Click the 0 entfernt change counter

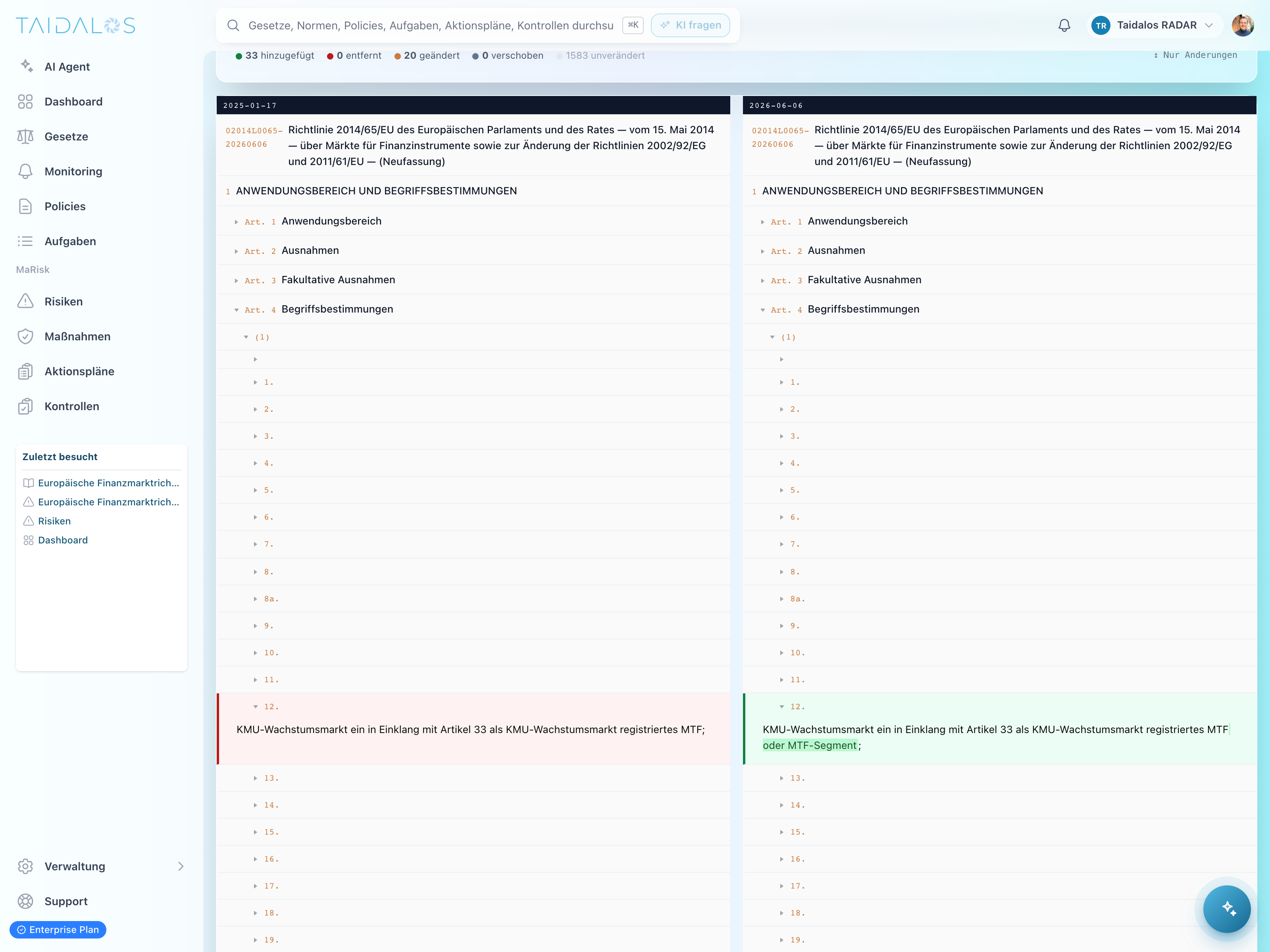[x=354, y=56]
